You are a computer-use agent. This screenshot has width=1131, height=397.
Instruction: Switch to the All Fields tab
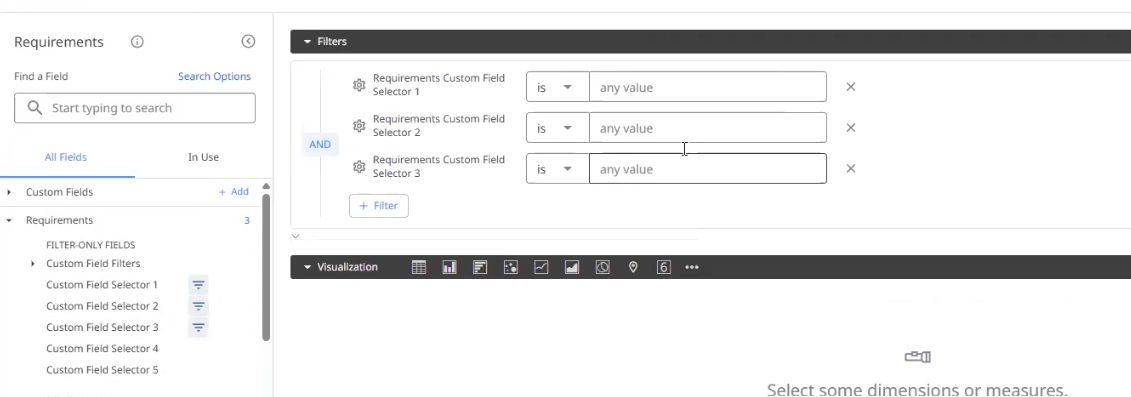coord(66,157)
